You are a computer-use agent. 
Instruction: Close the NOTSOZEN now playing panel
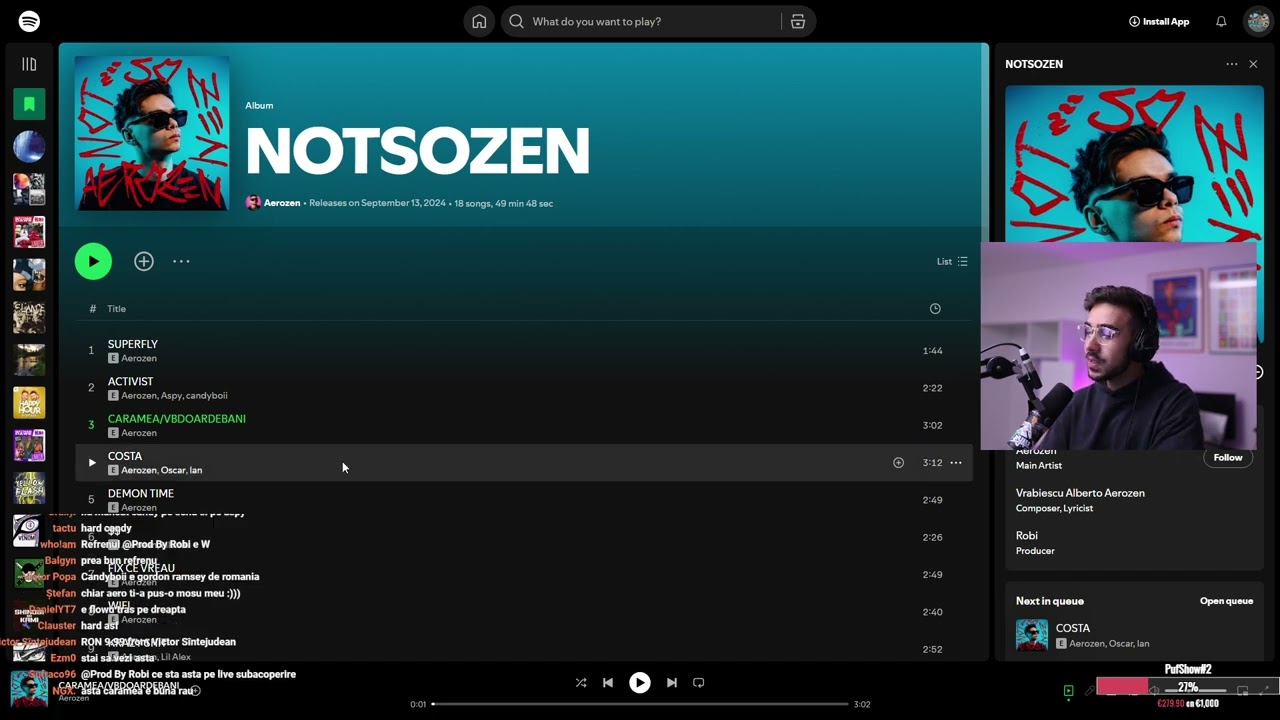coord(1253,64)
